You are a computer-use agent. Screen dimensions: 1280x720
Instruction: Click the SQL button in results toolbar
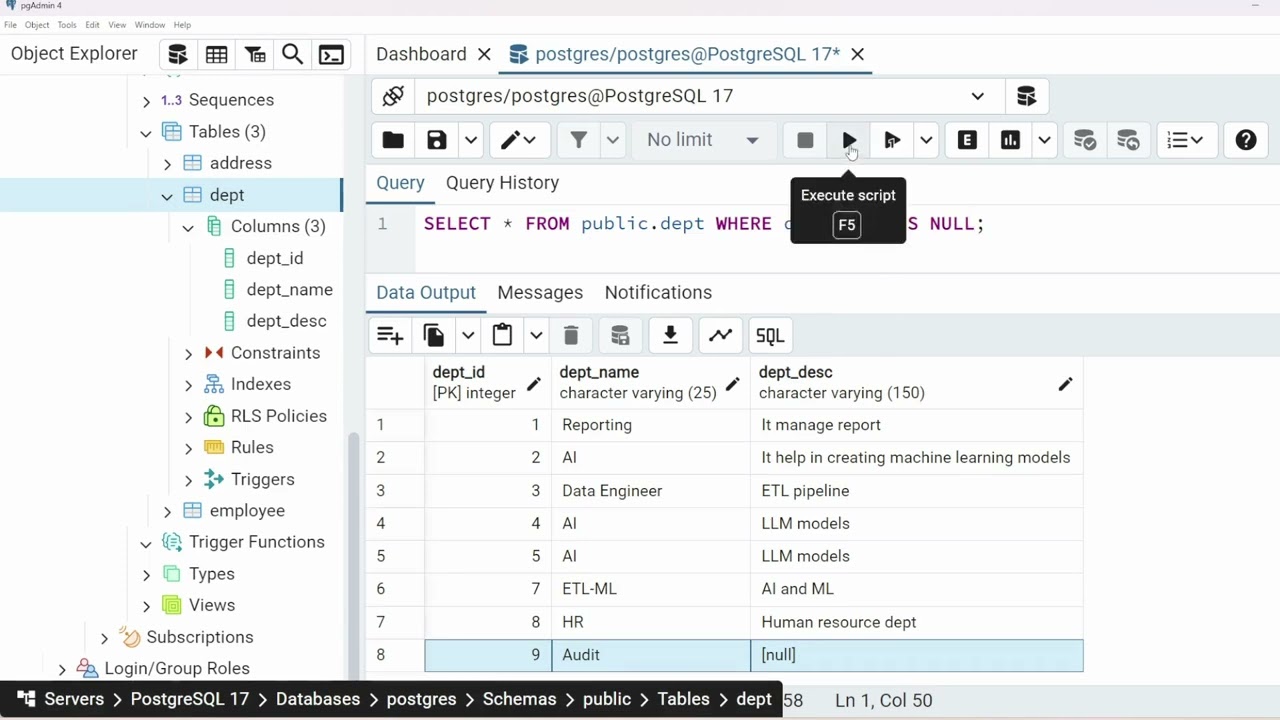pos(770,336)
